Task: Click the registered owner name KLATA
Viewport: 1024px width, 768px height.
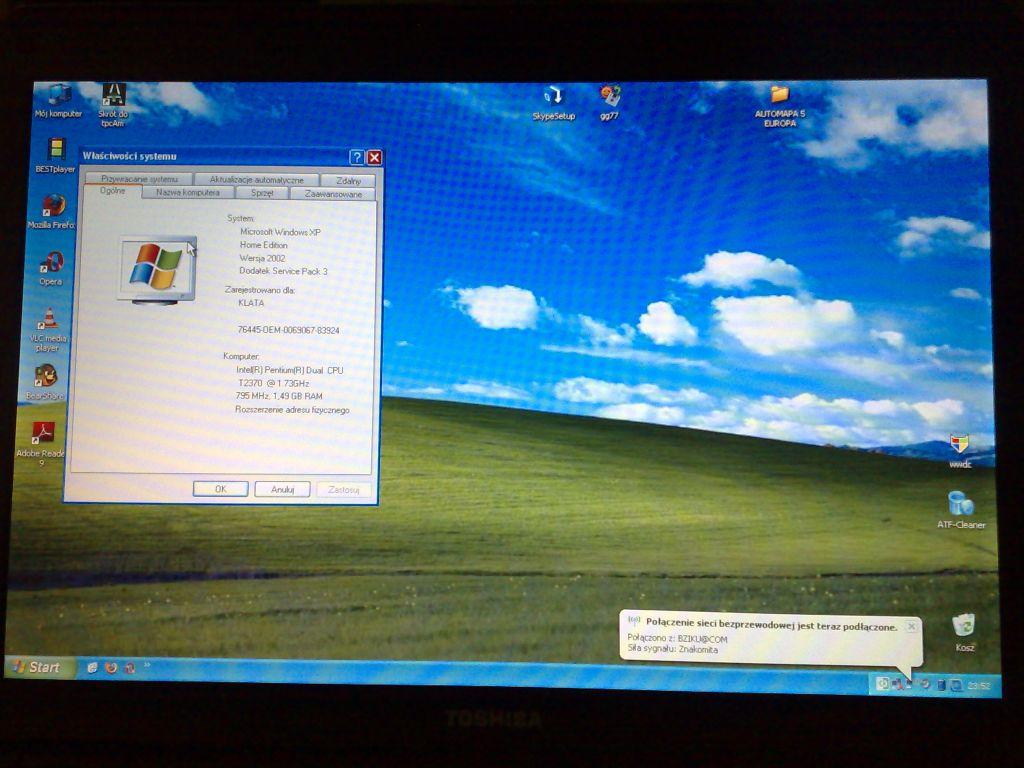Action: point(251,303)
